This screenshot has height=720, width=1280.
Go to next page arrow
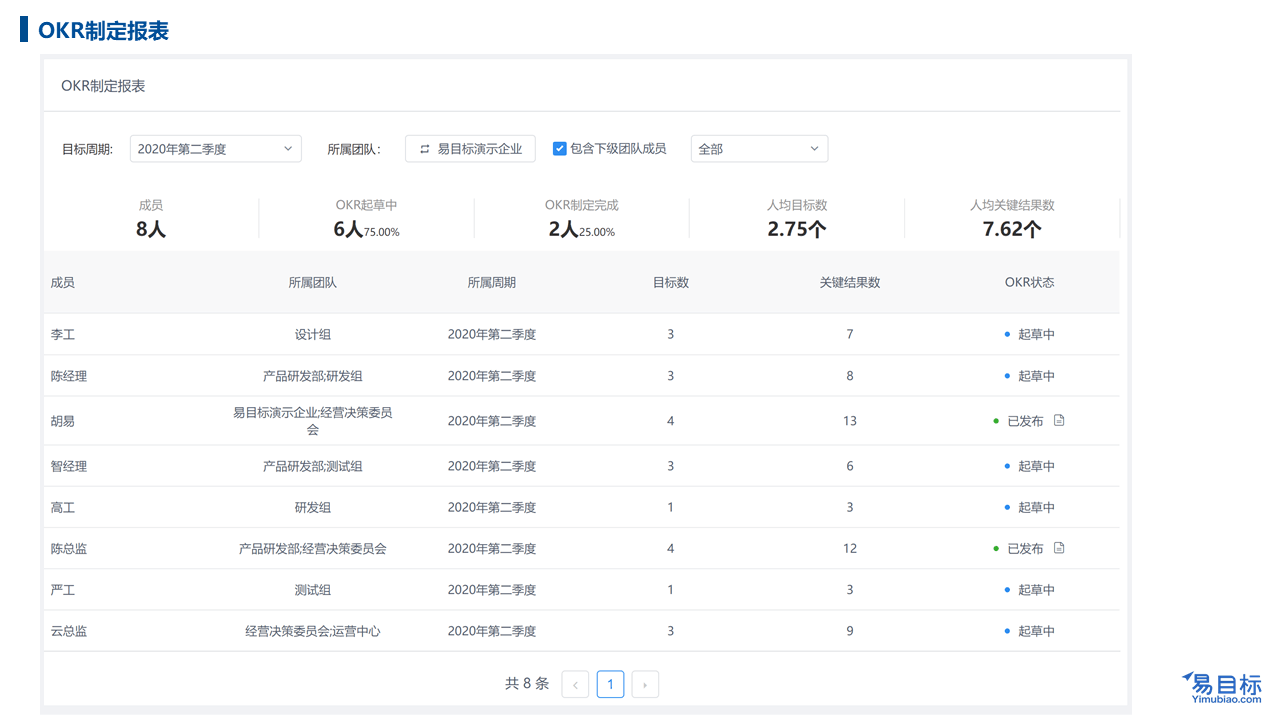pyautogui.click(x=645, y=684)
